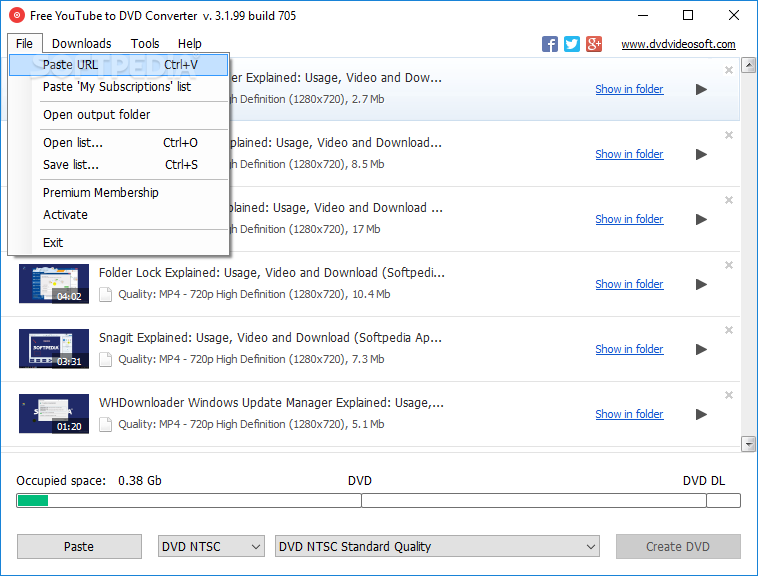Remove the 2.7 Mb video item
The height and width of the screenshot is (576, 758).
[x=729, y=71]
